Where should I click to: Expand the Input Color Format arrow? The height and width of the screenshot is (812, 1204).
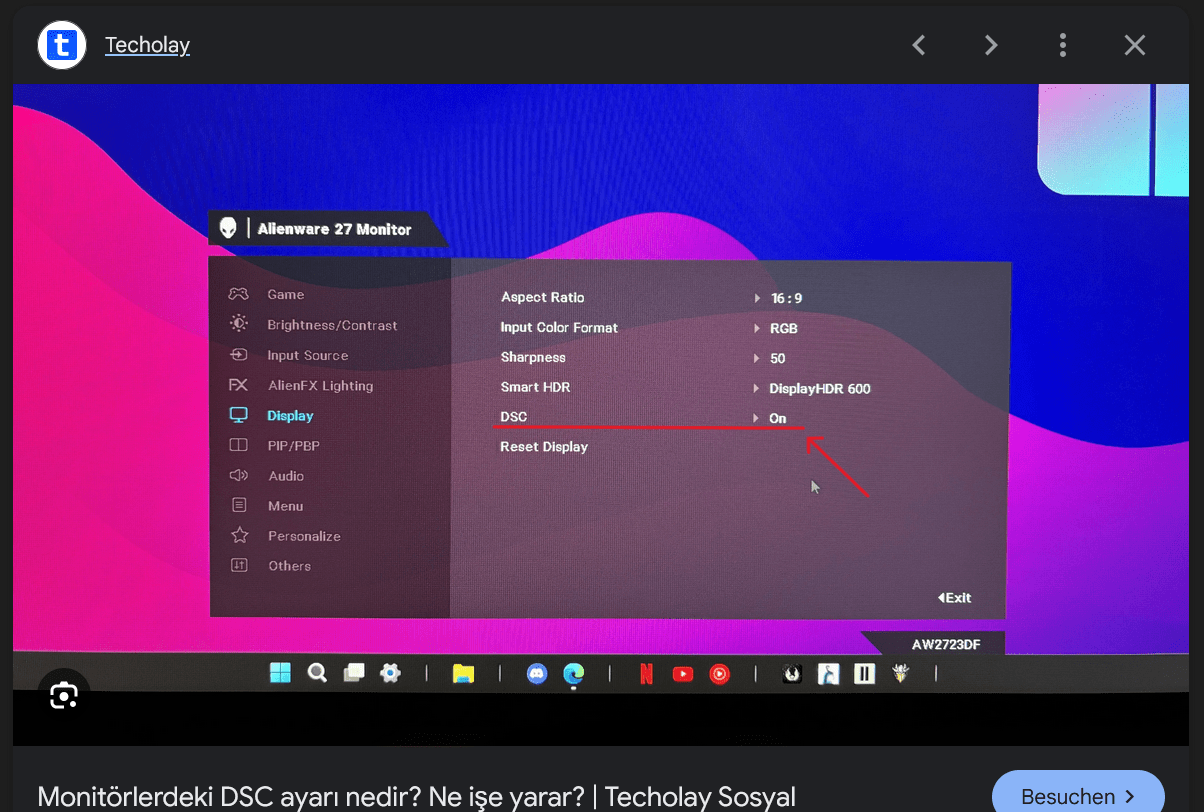[x=757, y=328]
